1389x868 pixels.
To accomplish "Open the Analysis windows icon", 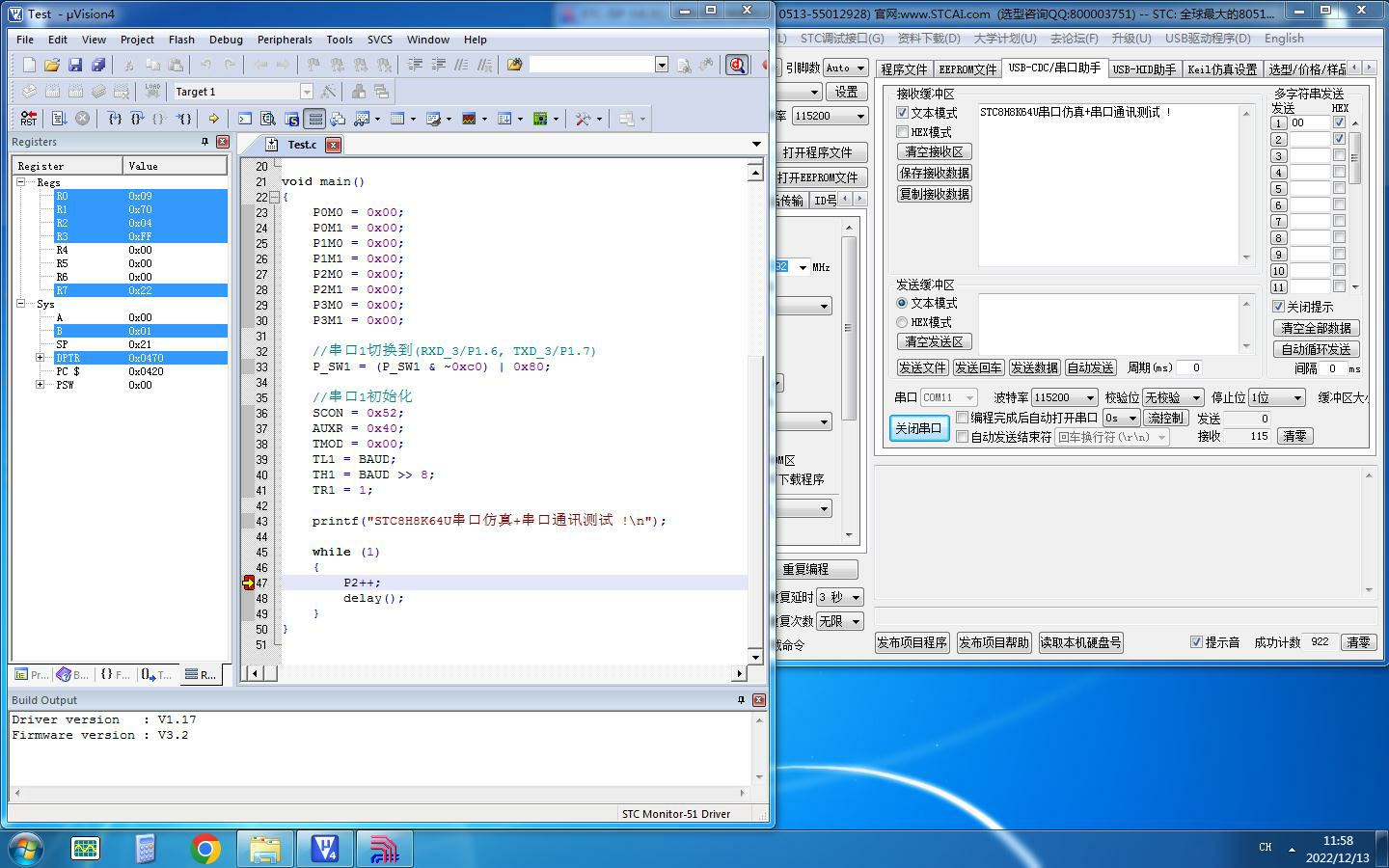I will tap(469, 119).
